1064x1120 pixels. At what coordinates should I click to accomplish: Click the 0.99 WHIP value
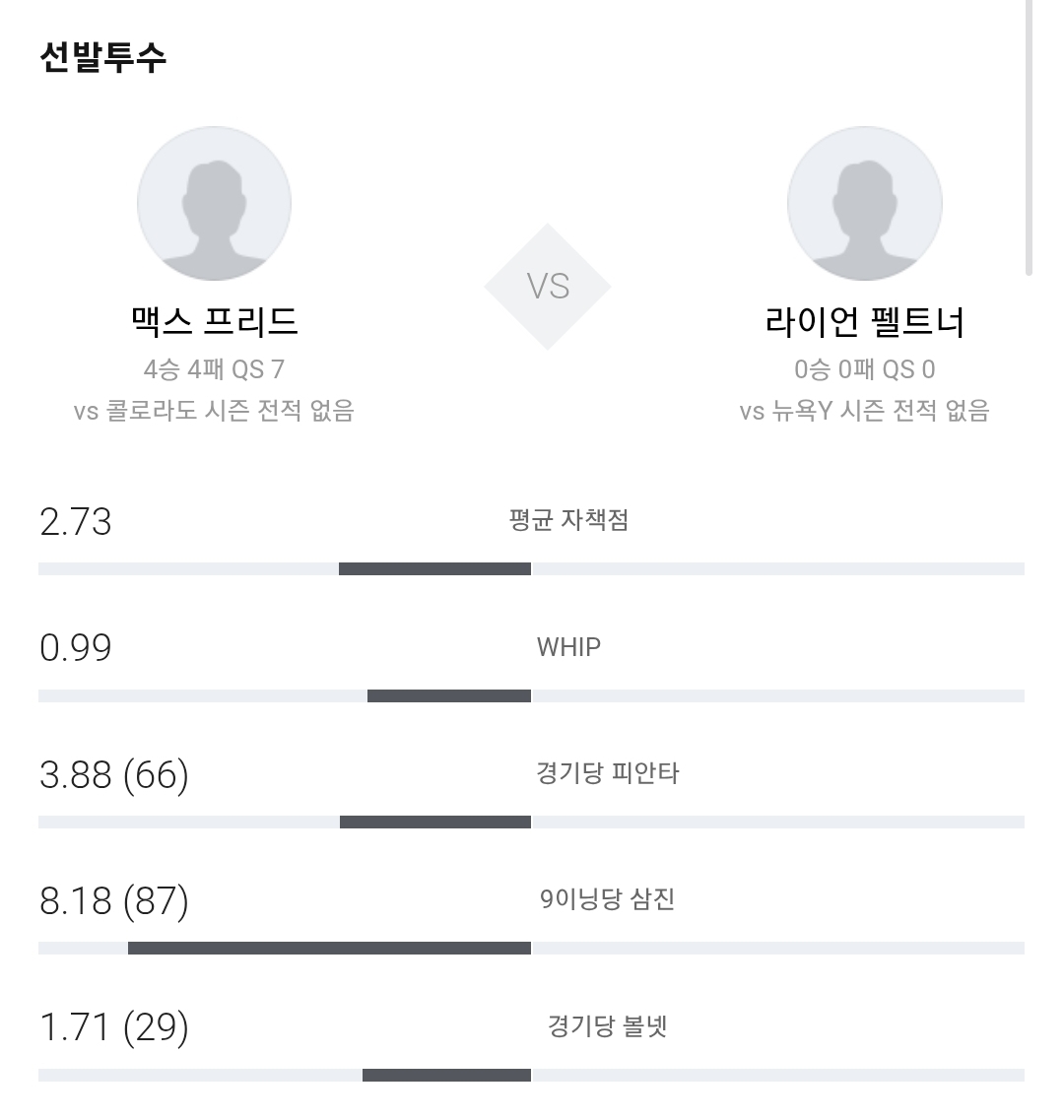point(76,648)
